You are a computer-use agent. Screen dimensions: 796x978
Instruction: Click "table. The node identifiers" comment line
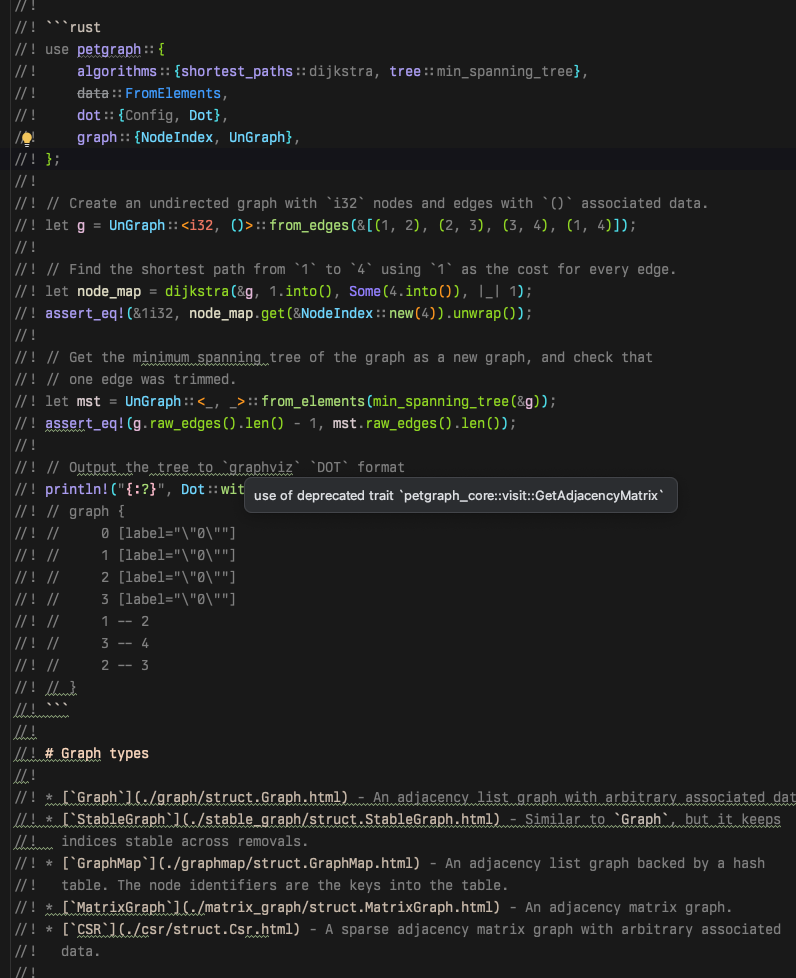284,886
